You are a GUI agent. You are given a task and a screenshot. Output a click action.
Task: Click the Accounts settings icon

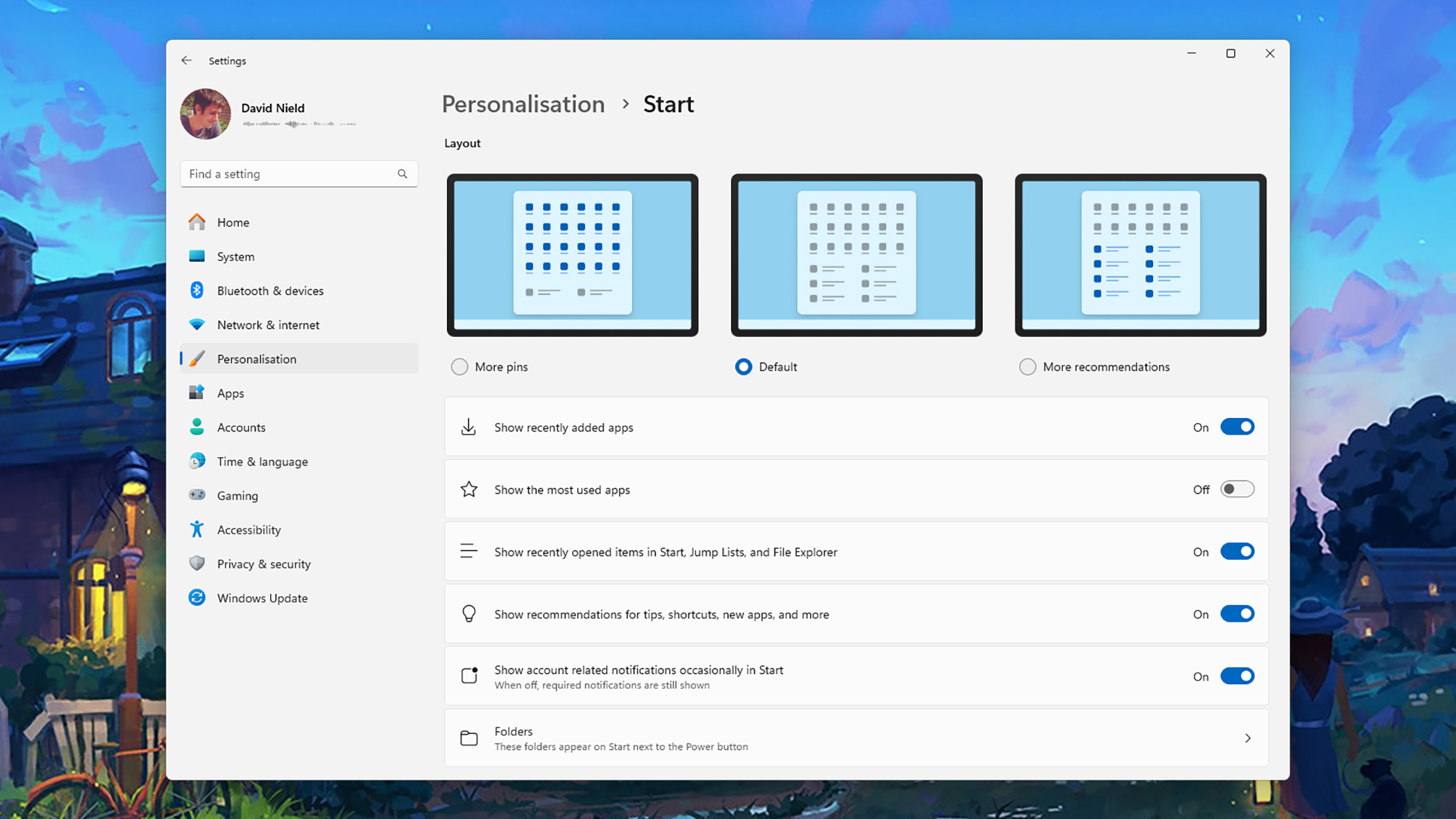click(197, 427)
